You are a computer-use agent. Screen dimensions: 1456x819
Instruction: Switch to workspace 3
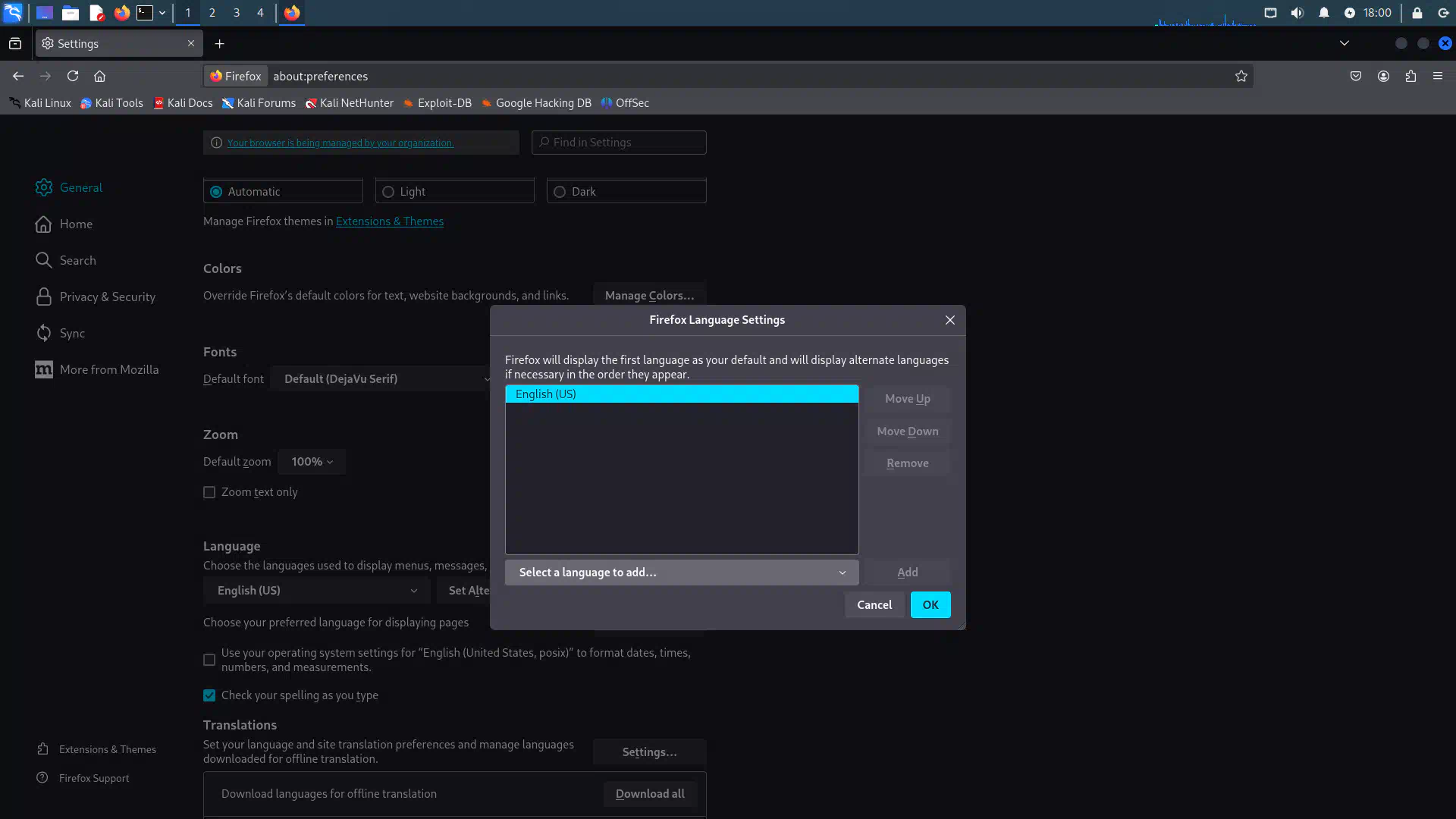(x=236, y=13)
